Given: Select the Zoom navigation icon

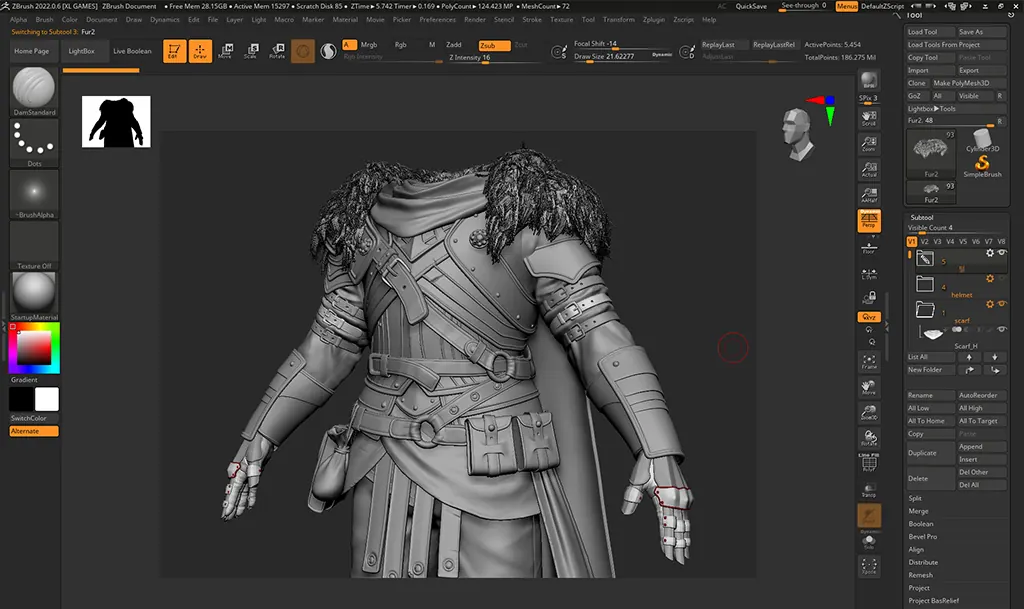Looking at the screenshot, I should pos(869,144).
